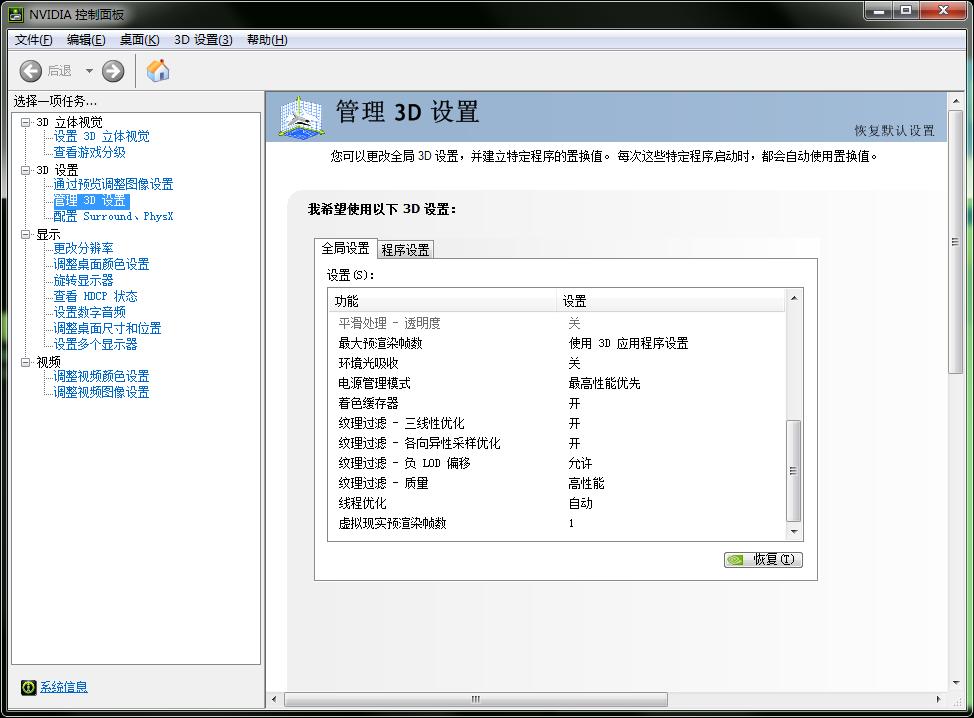Click the NVIDIA logo on the 恢复 button

pos(736,560)
